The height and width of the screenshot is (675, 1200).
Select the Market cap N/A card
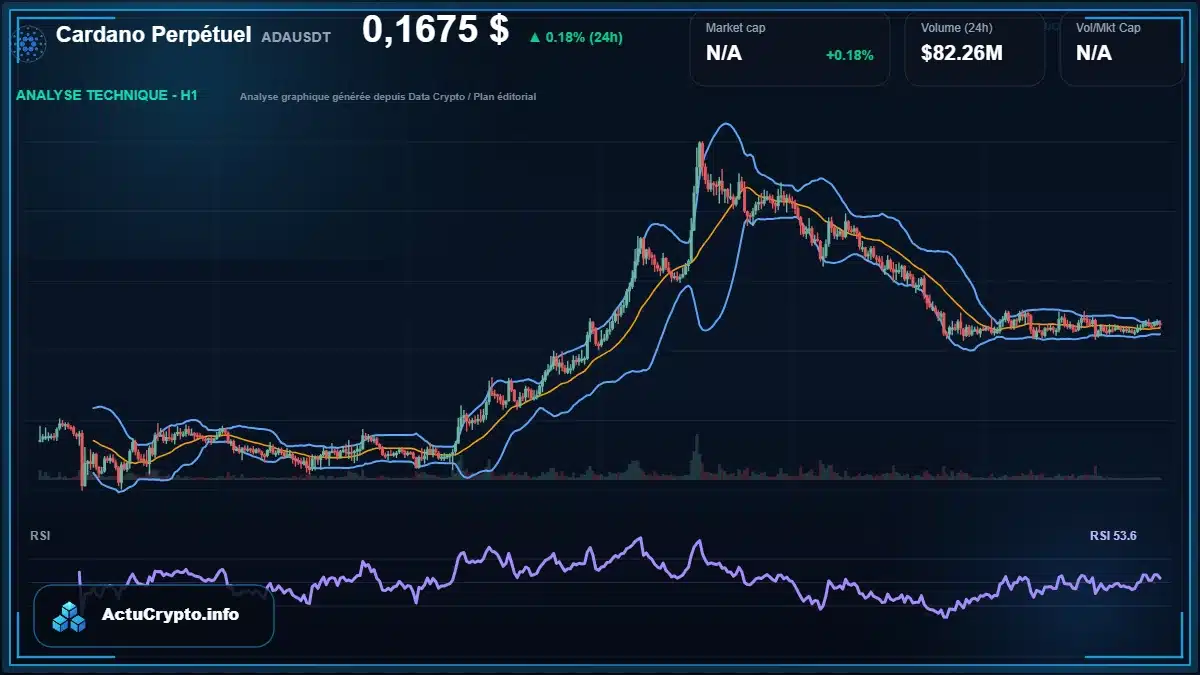coord(789,48)
